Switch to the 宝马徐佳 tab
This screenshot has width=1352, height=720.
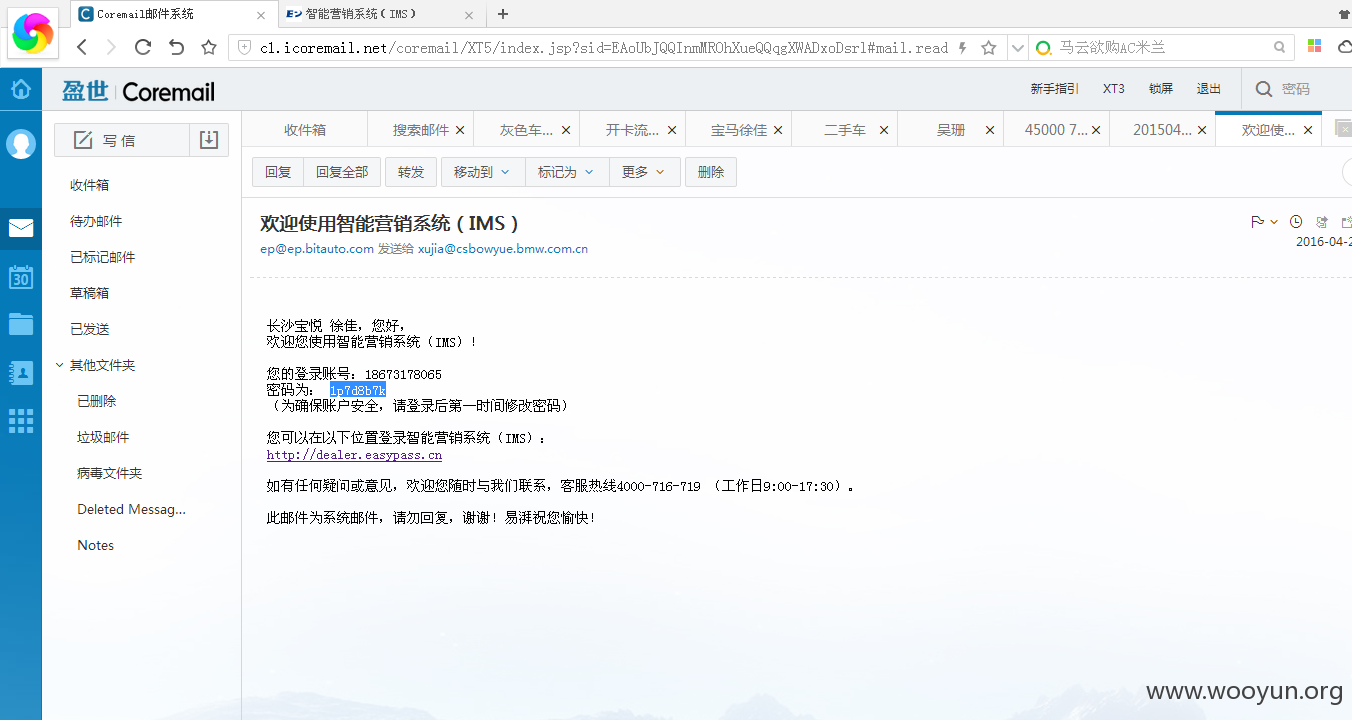click(739, 130)
